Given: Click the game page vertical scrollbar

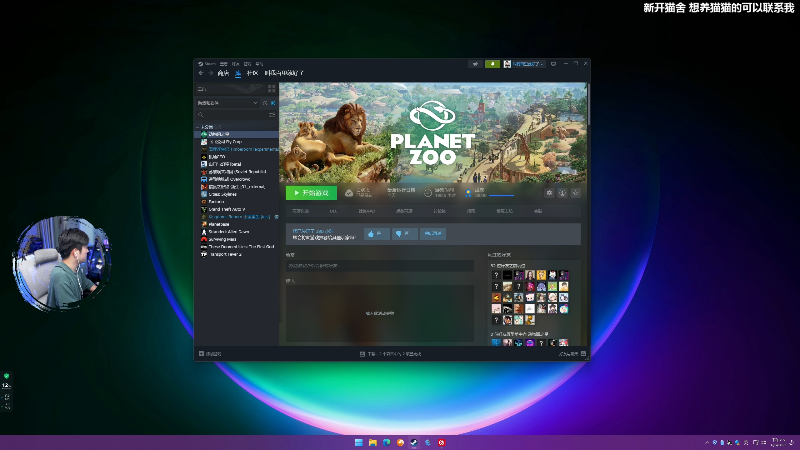Looking at the screenshot, I should 588,104.
